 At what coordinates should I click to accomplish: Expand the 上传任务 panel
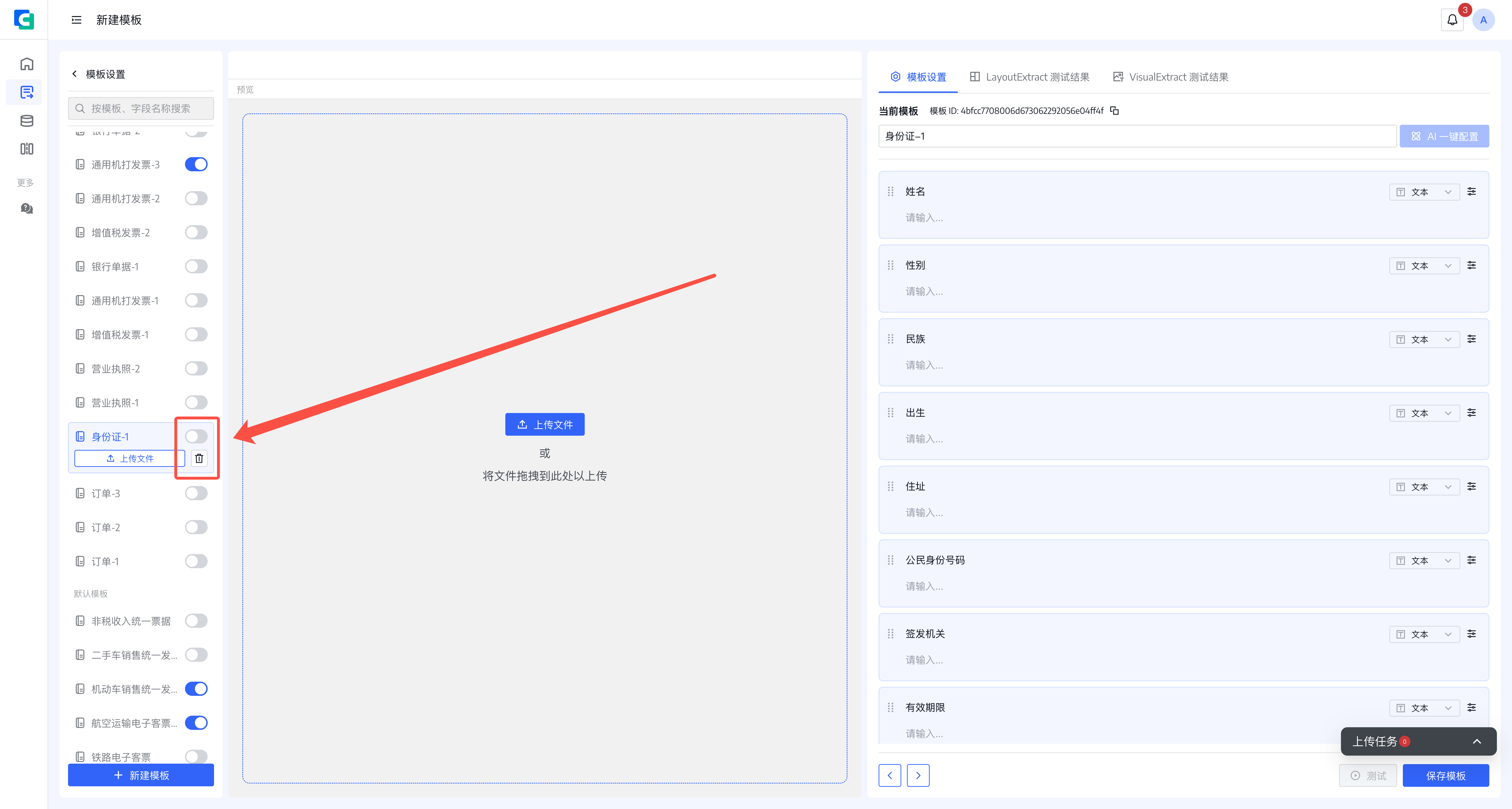[x=1477, y=741]
